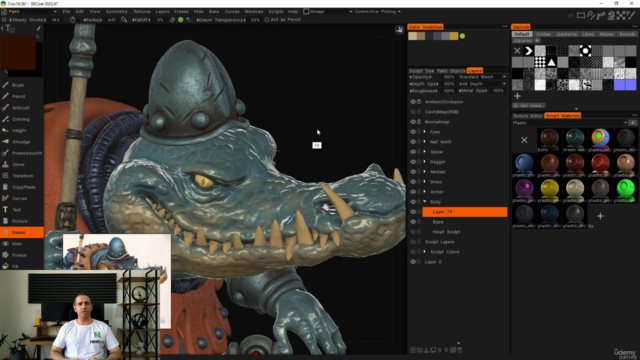Image resolution: width=640 pixels, height=360 pixels.
Task: Show the Head Sculpt layer
Action: 413,232
